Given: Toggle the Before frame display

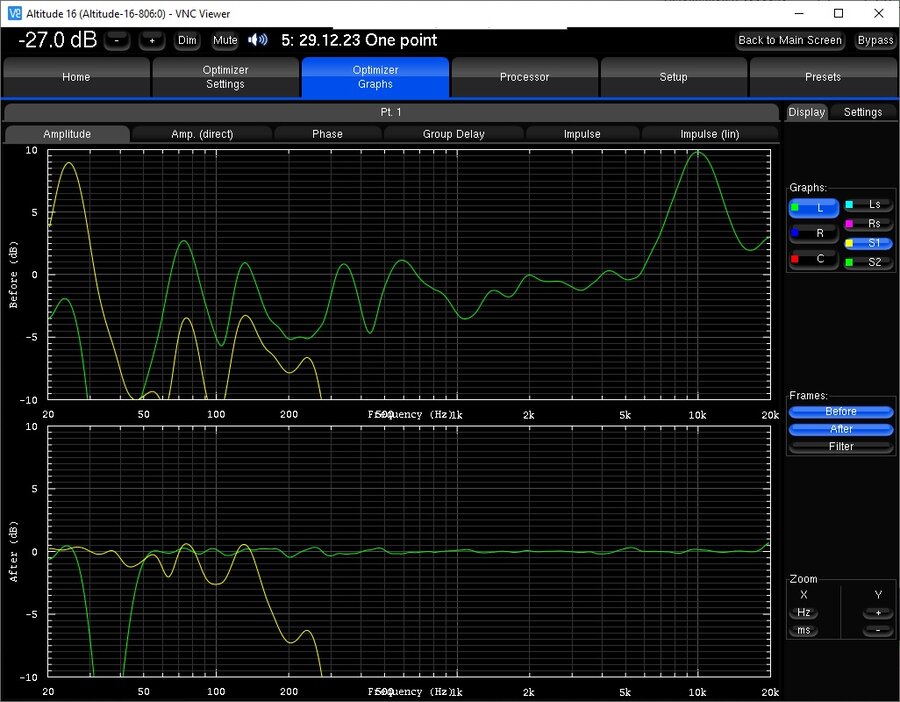Looking at the screenshot, I should click(x=841, y=412).
